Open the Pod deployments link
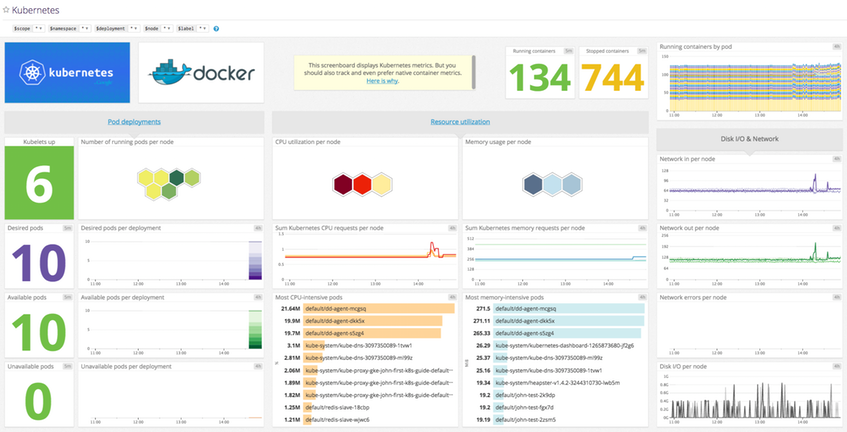The image size is (847, 432). point(134,122)
